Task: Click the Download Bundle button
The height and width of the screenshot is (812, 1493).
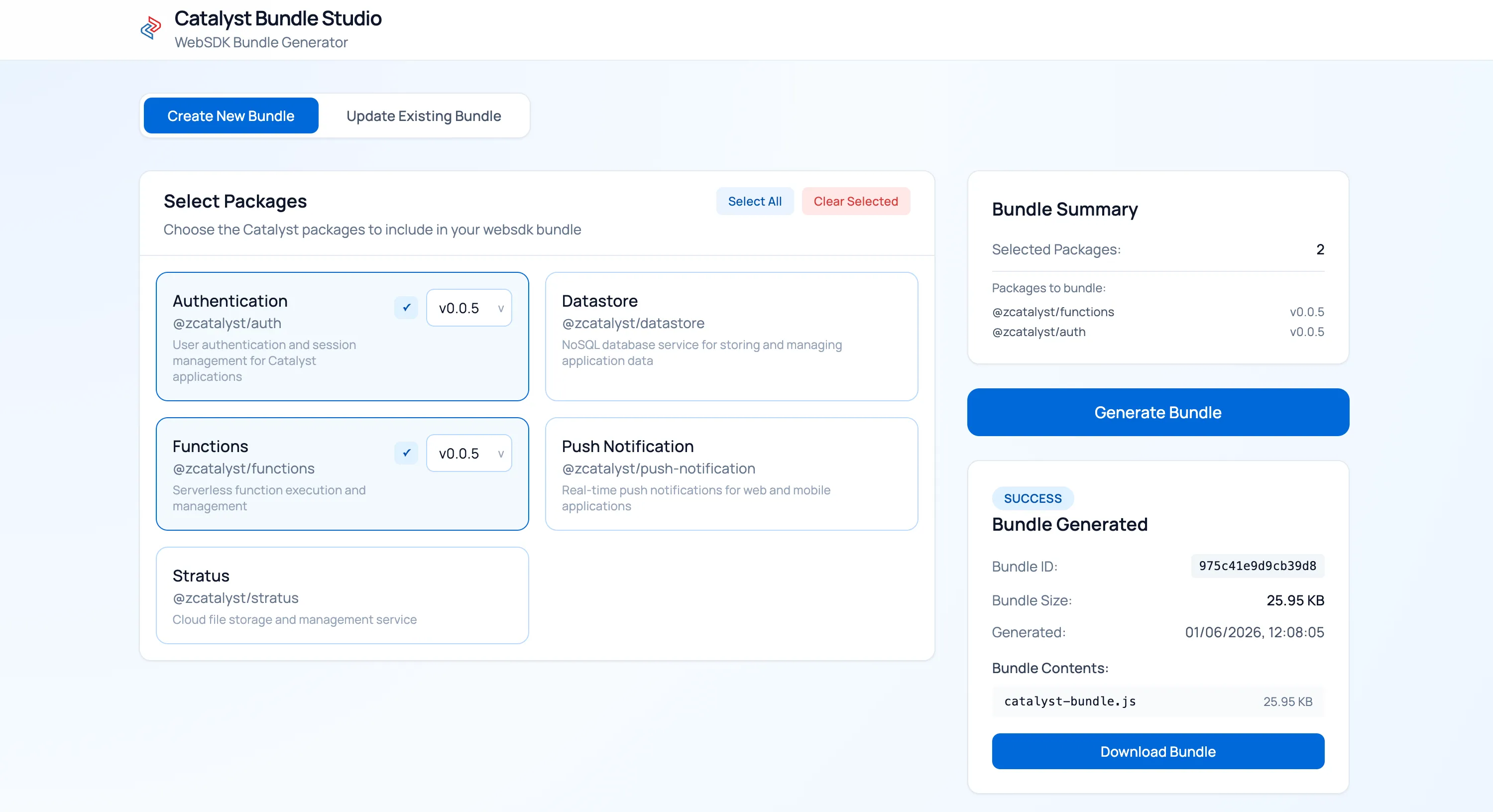Action: click(1157, 751)
